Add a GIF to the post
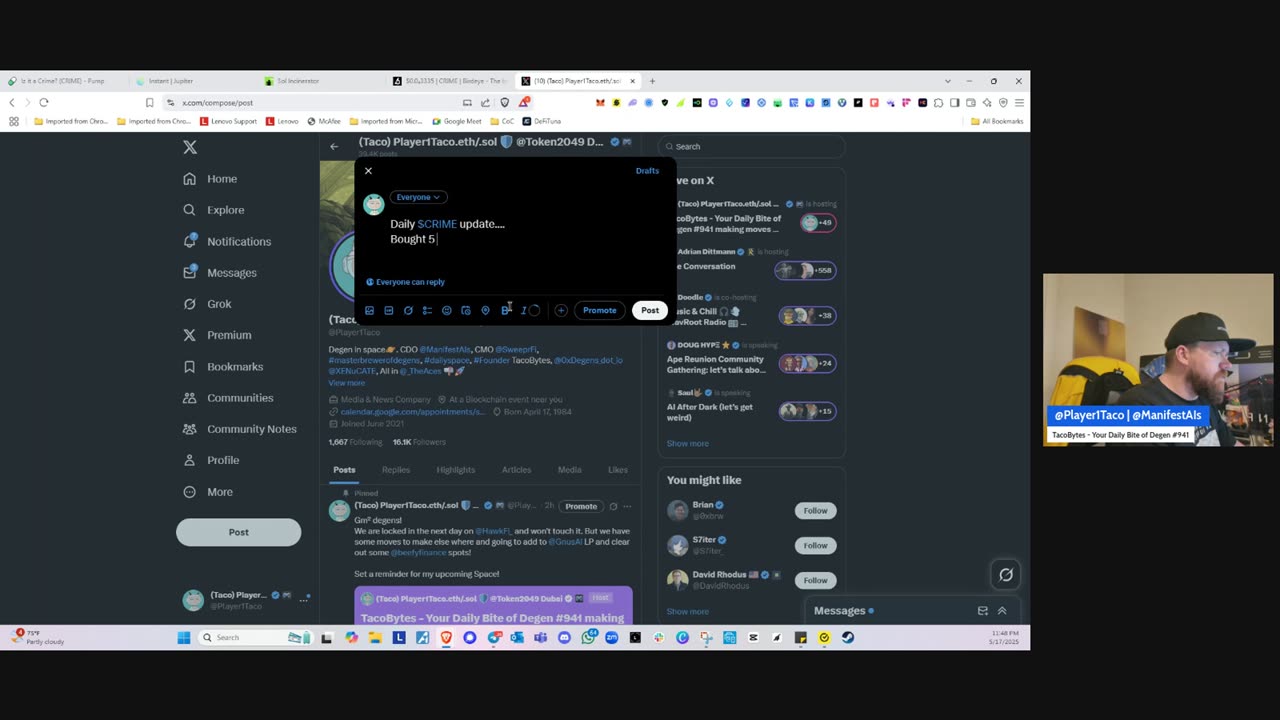 tap(389, 310)
